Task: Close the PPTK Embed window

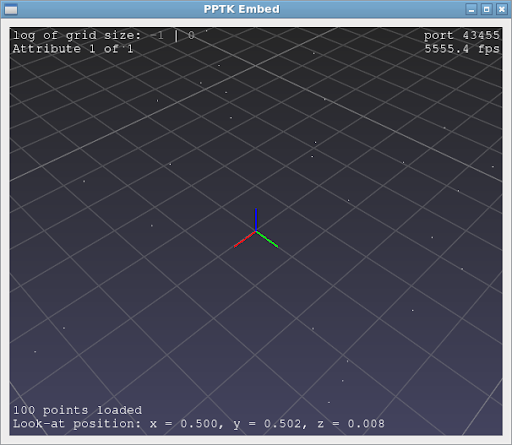Action: click(502, 9)
